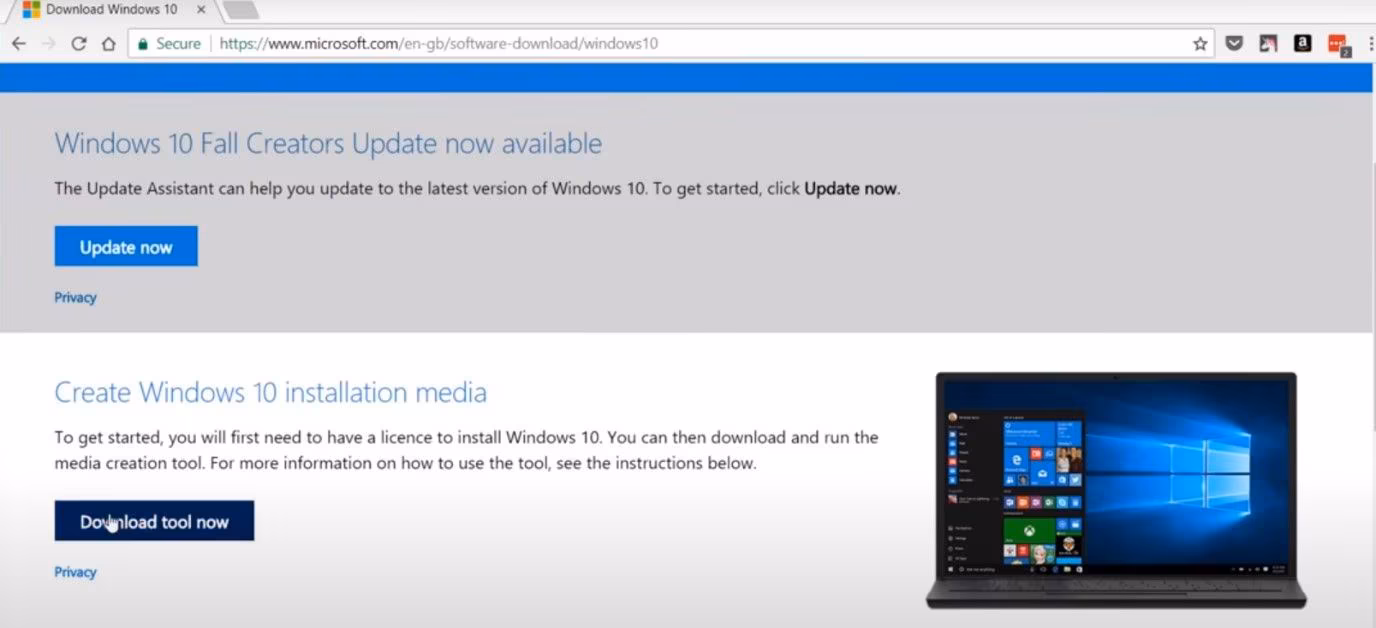Go back with the browser back arrow

pyautogui.click(x=19, y=44)
